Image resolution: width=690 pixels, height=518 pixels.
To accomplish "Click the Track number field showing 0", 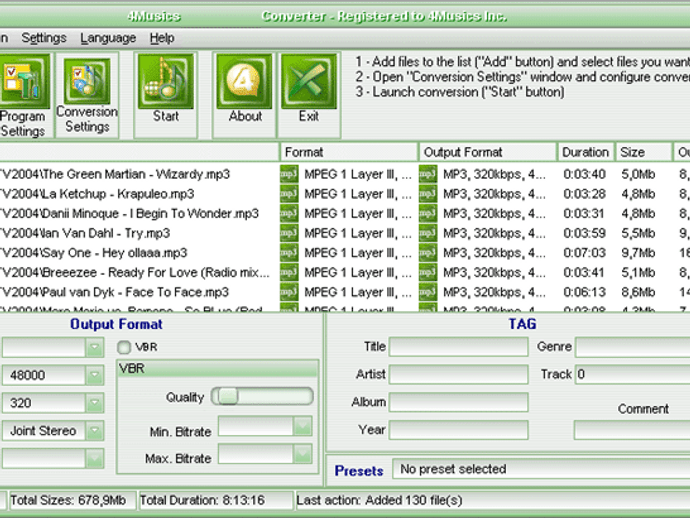I will [632, 375].
